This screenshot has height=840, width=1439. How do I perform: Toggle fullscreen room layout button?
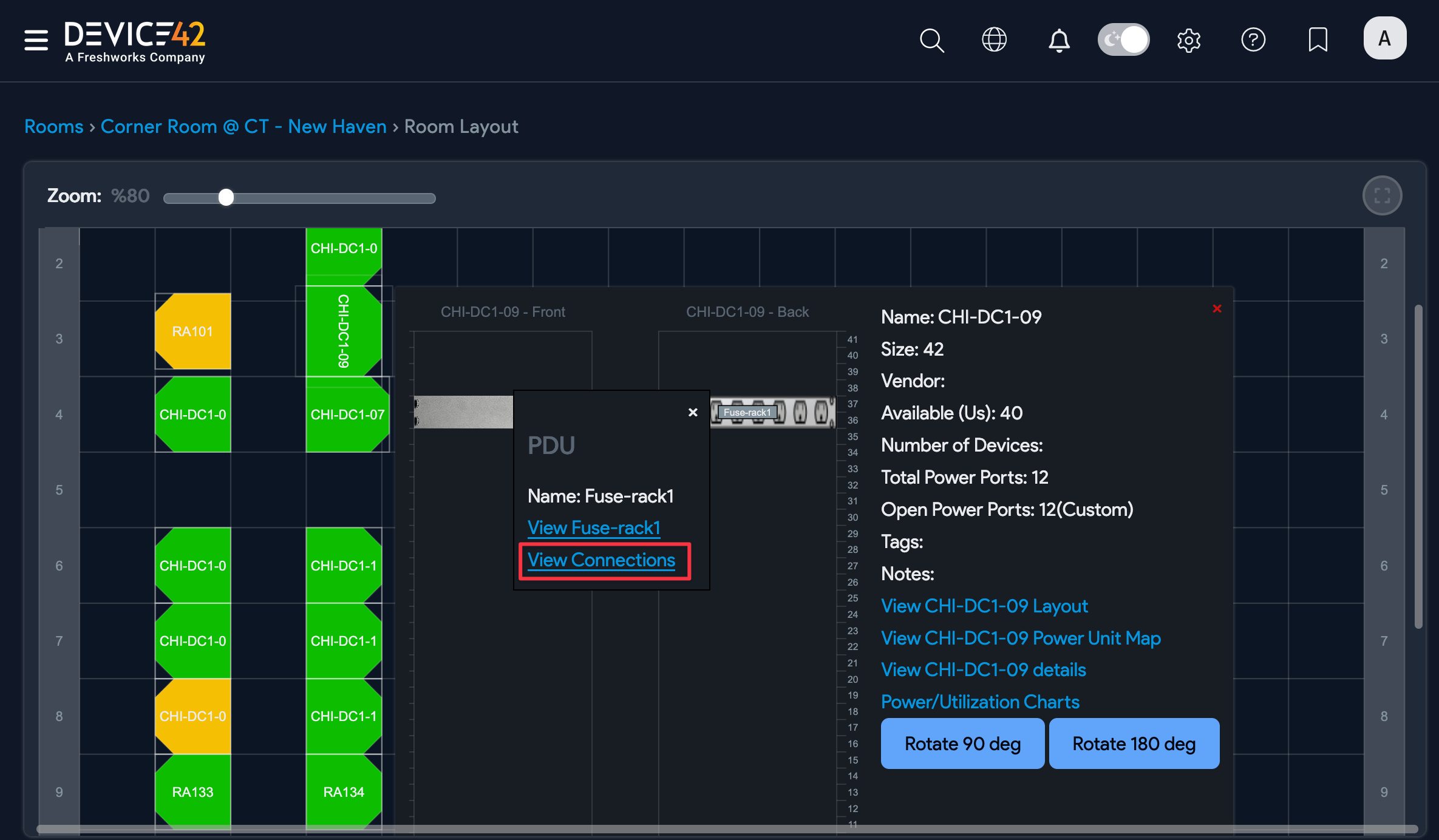tap(1382, 195)
